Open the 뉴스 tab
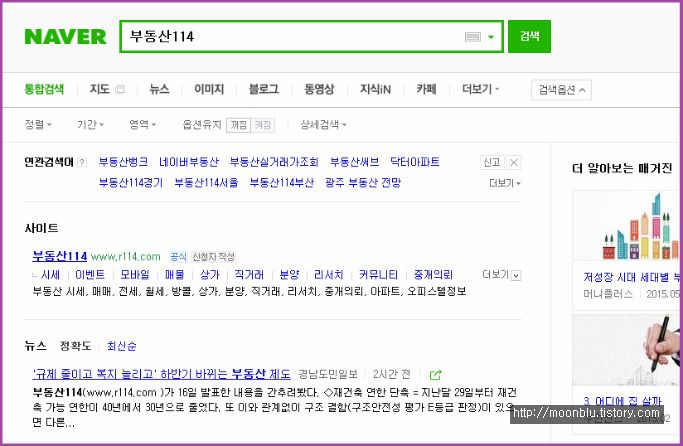 click(159, 89)
